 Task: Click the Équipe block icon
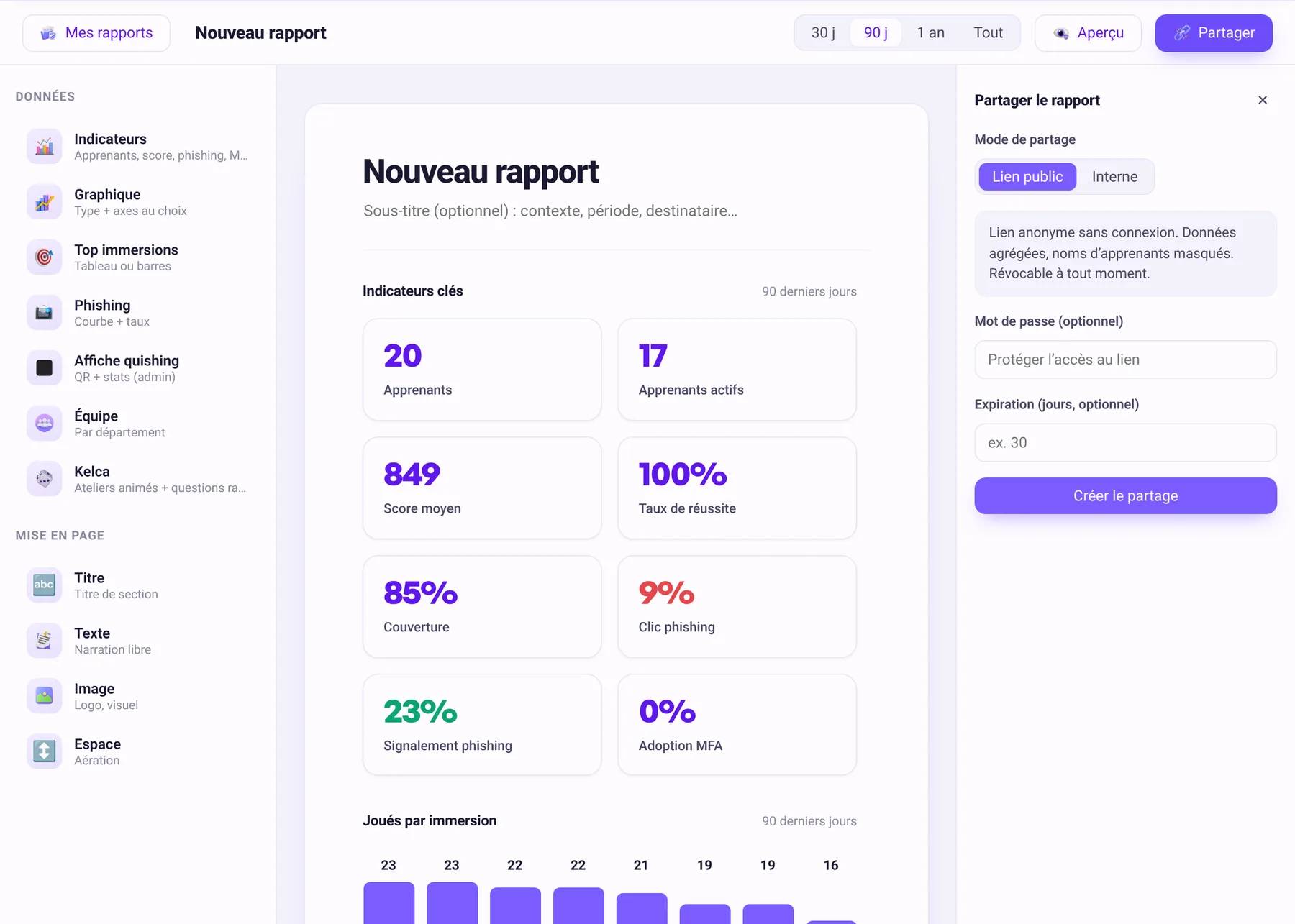[x=45, y=424]
